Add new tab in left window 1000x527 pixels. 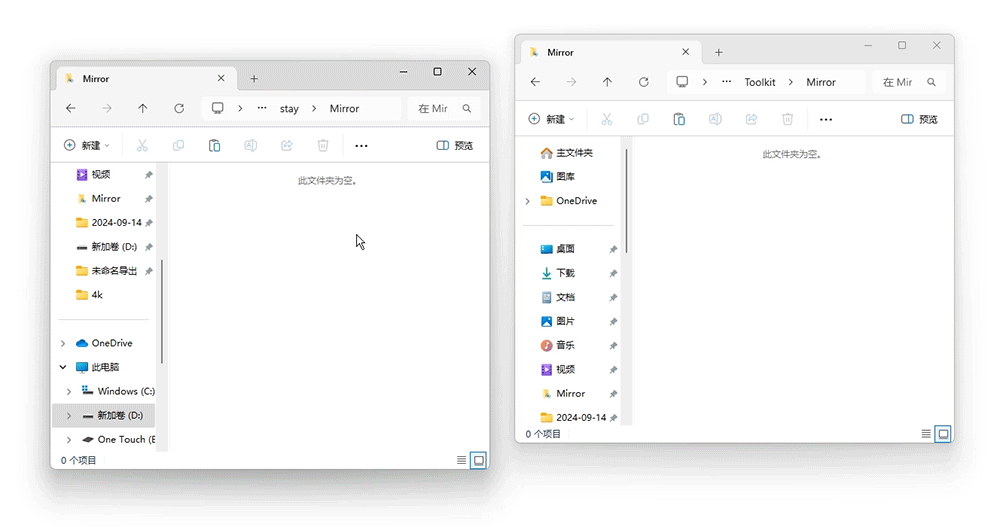click(254, 78)
